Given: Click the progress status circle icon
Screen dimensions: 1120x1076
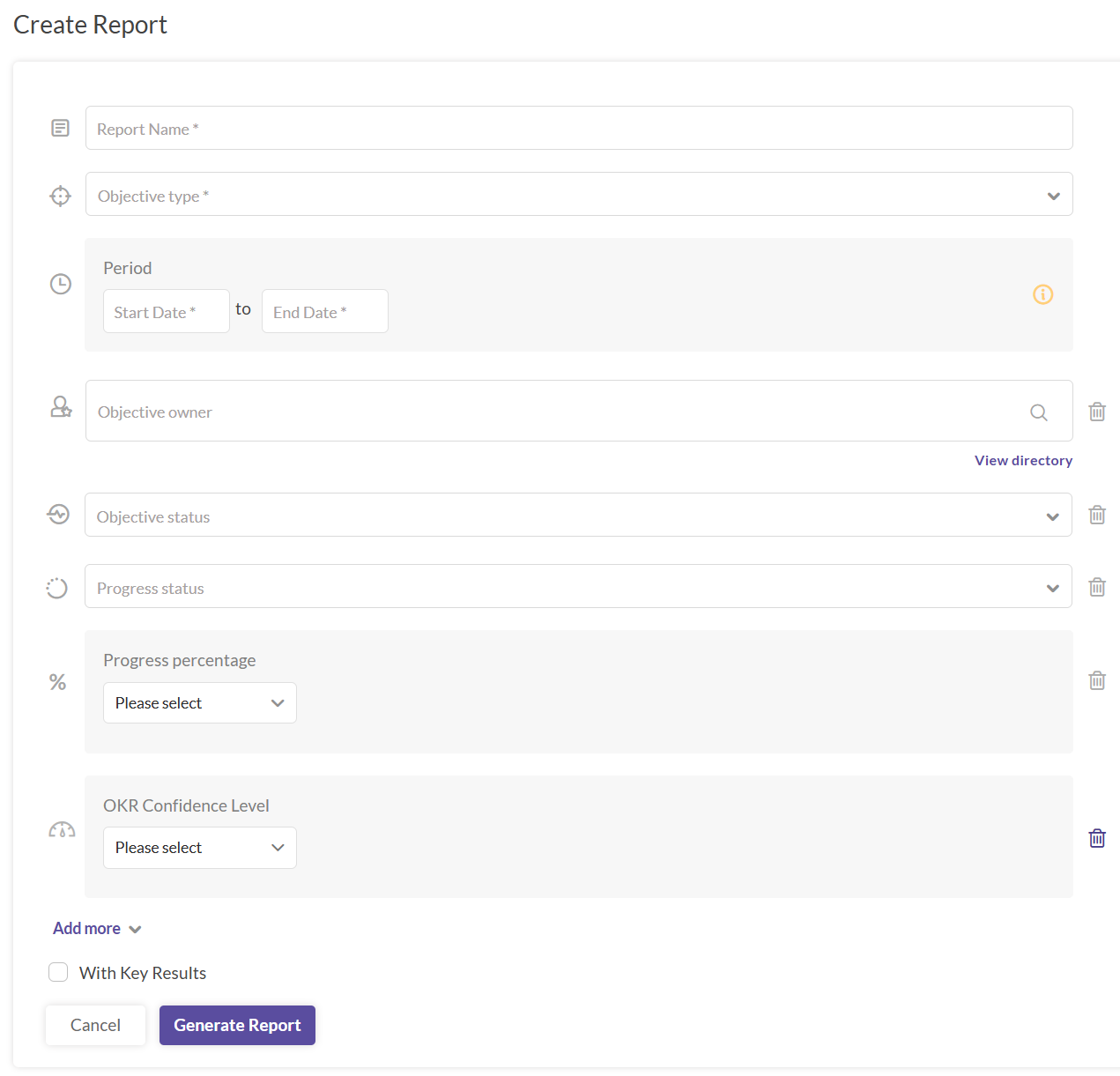Looking at the screenshot, I should [57, 588].
